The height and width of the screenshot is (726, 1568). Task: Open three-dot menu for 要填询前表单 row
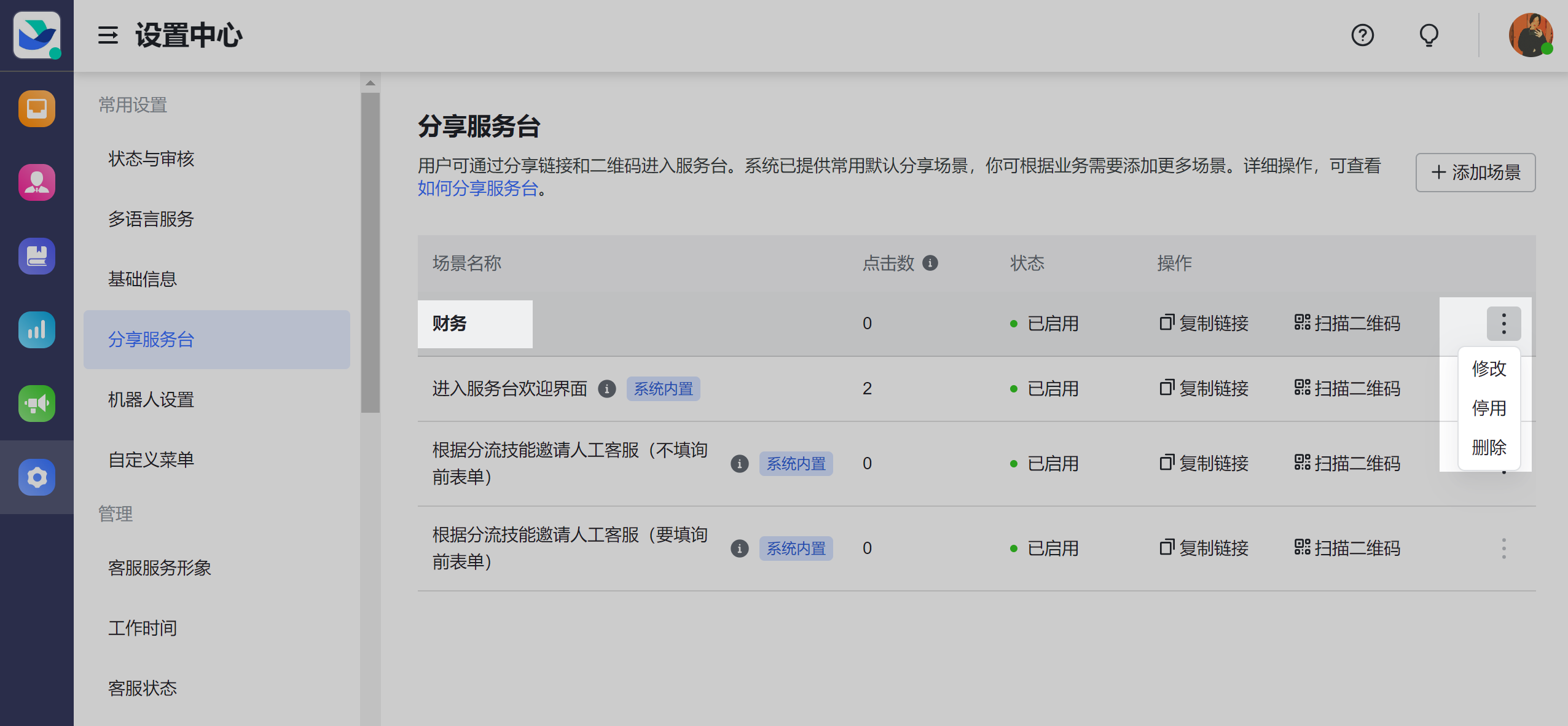1503,548
